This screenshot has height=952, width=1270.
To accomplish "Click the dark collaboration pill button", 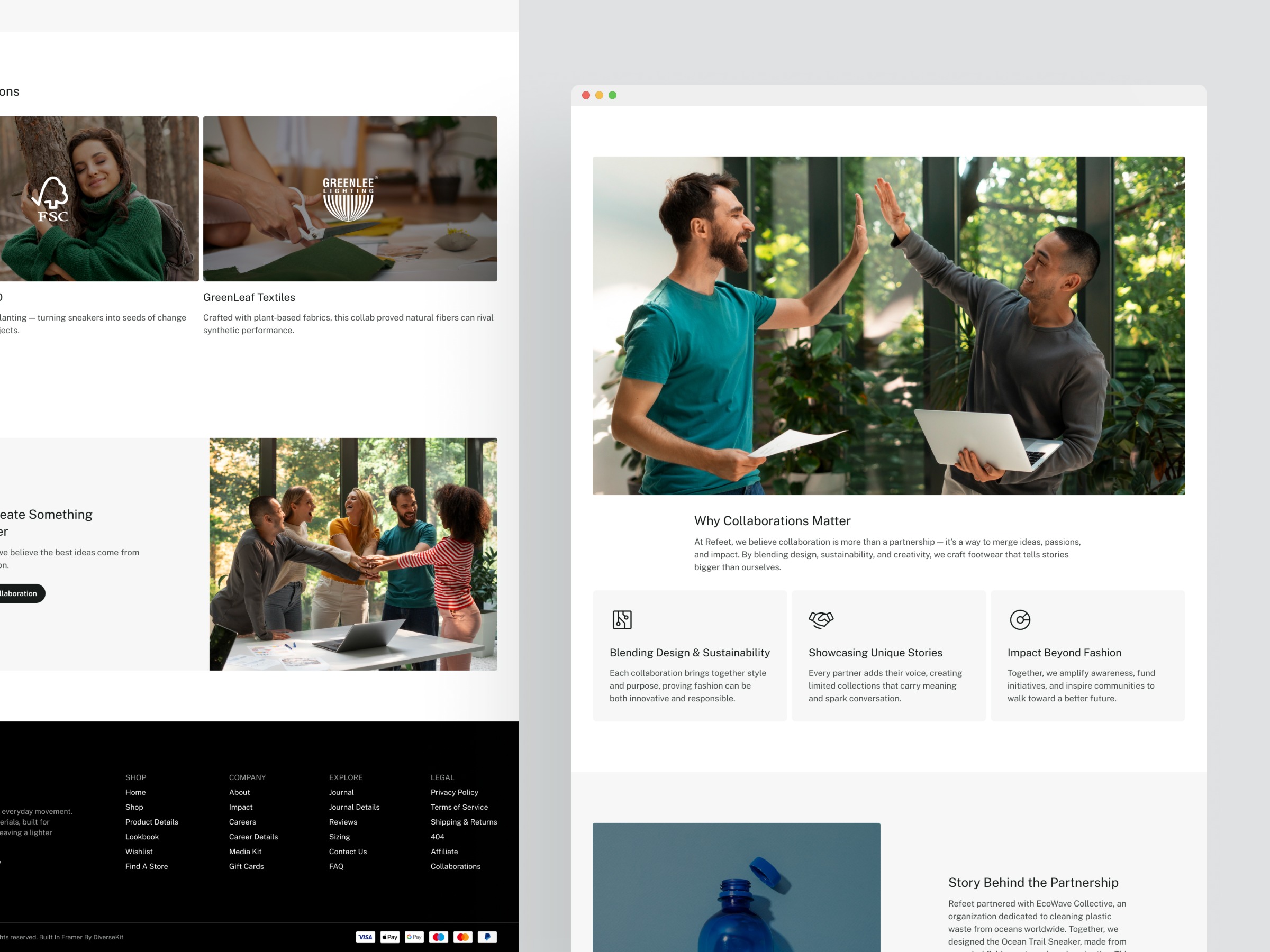I will [20, 593].
